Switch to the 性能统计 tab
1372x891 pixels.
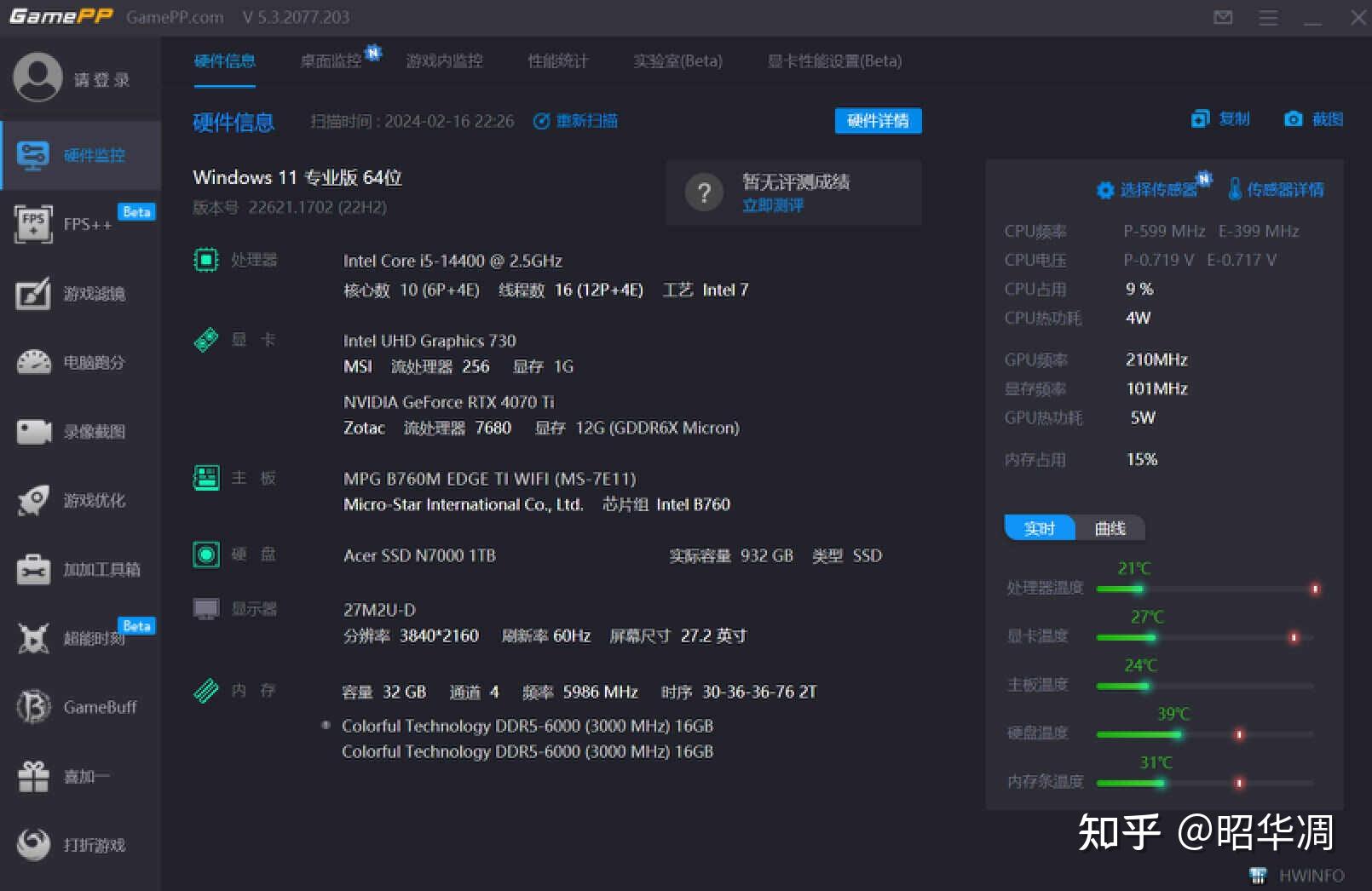(x=558, y=60)
